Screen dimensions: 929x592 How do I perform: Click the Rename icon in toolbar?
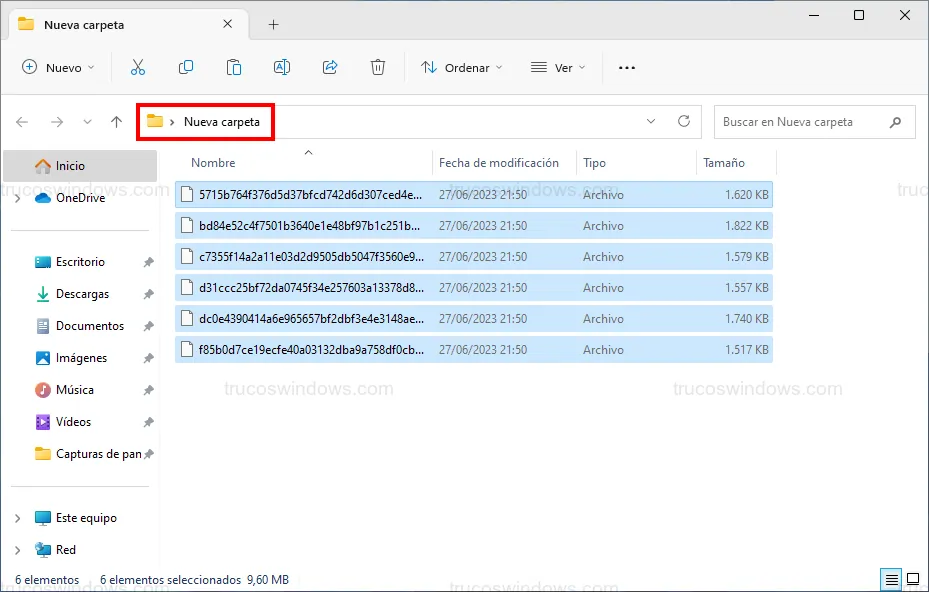tap(282, 67)
